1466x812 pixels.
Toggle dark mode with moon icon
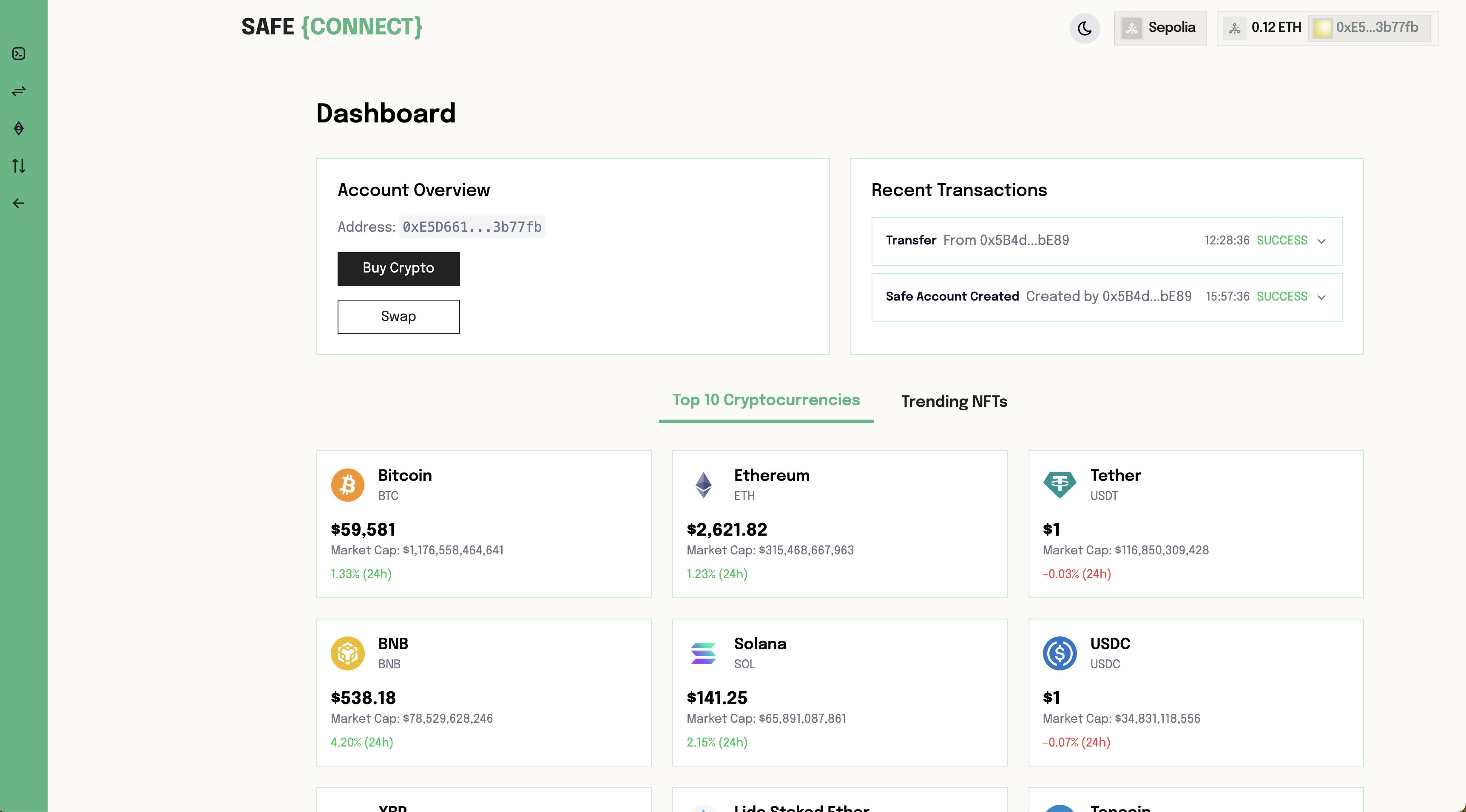(x=1085, y=28)
